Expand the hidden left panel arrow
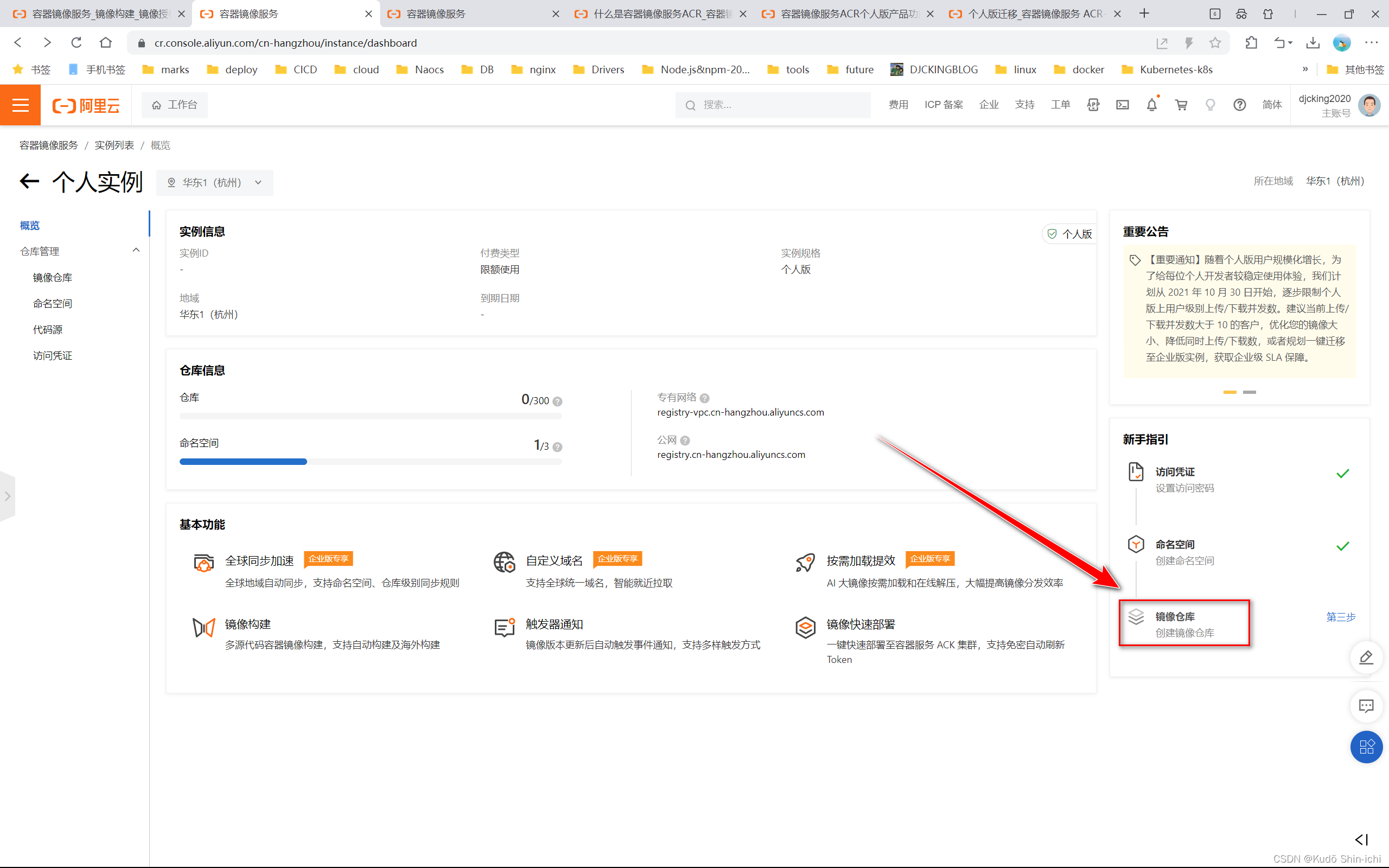 pyautogui.click(x=8, y=496)
